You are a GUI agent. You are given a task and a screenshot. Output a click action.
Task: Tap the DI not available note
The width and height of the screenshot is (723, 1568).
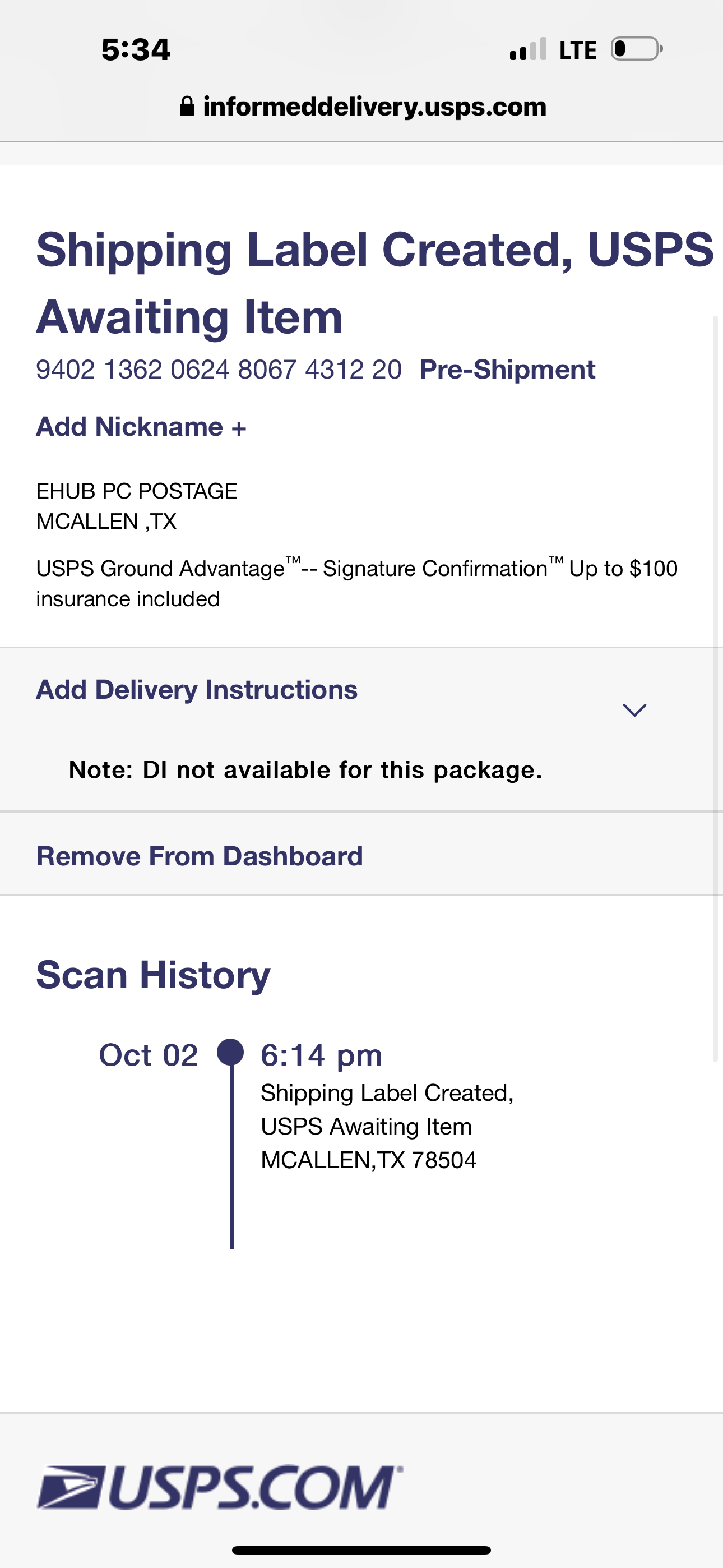[305, 770]
